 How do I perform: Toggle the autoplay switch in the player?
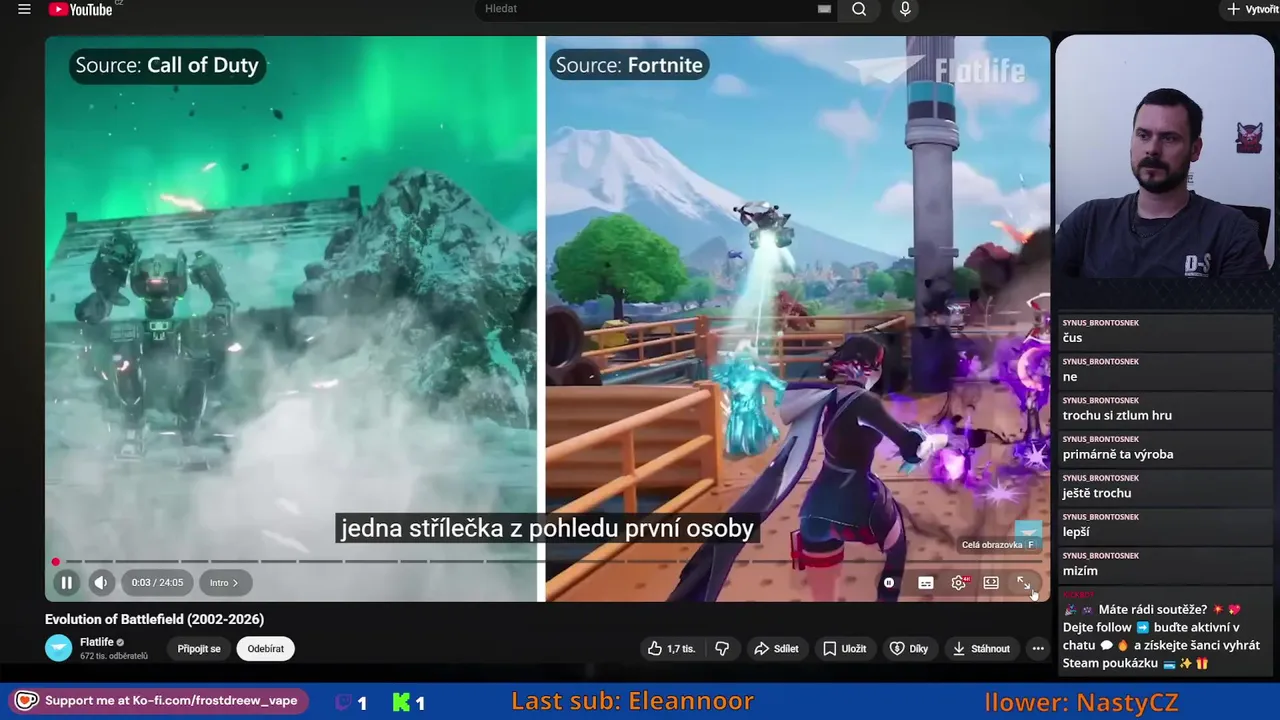point(889,583)
